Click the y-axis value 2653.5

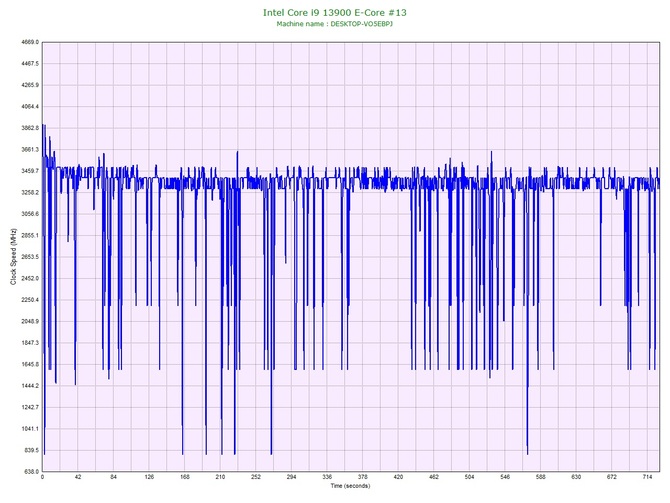pos(30,257)
